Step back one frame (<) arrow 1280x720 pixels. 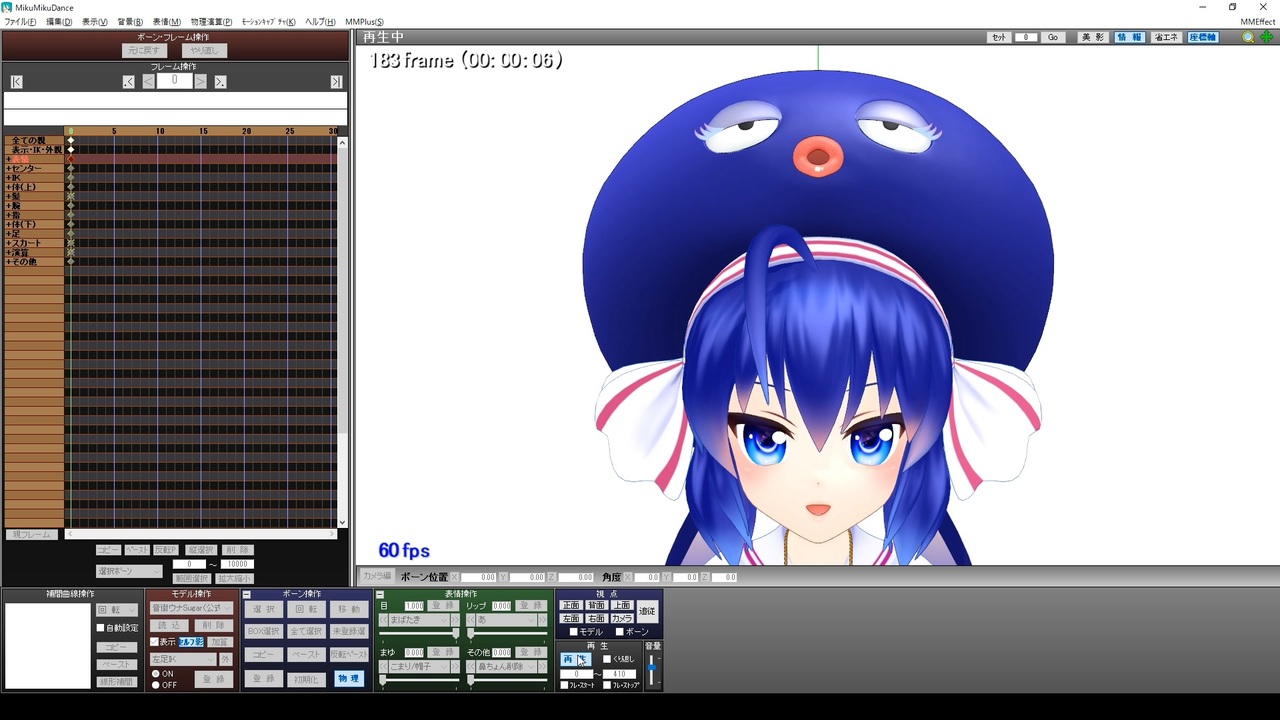click(x=148, y=82)
